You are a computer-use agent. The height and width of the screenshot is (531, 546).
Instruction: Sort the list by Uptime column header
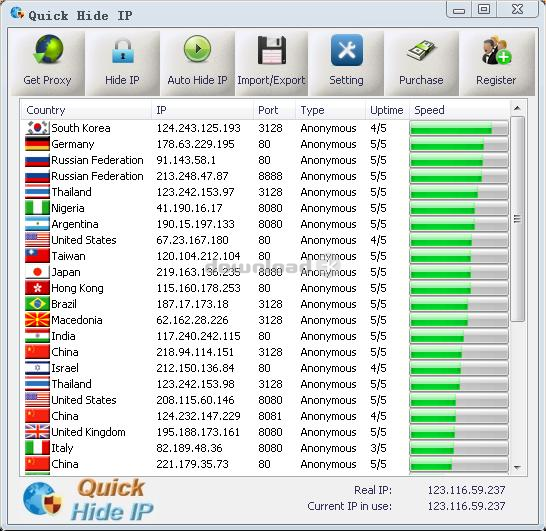pos(387,110)
